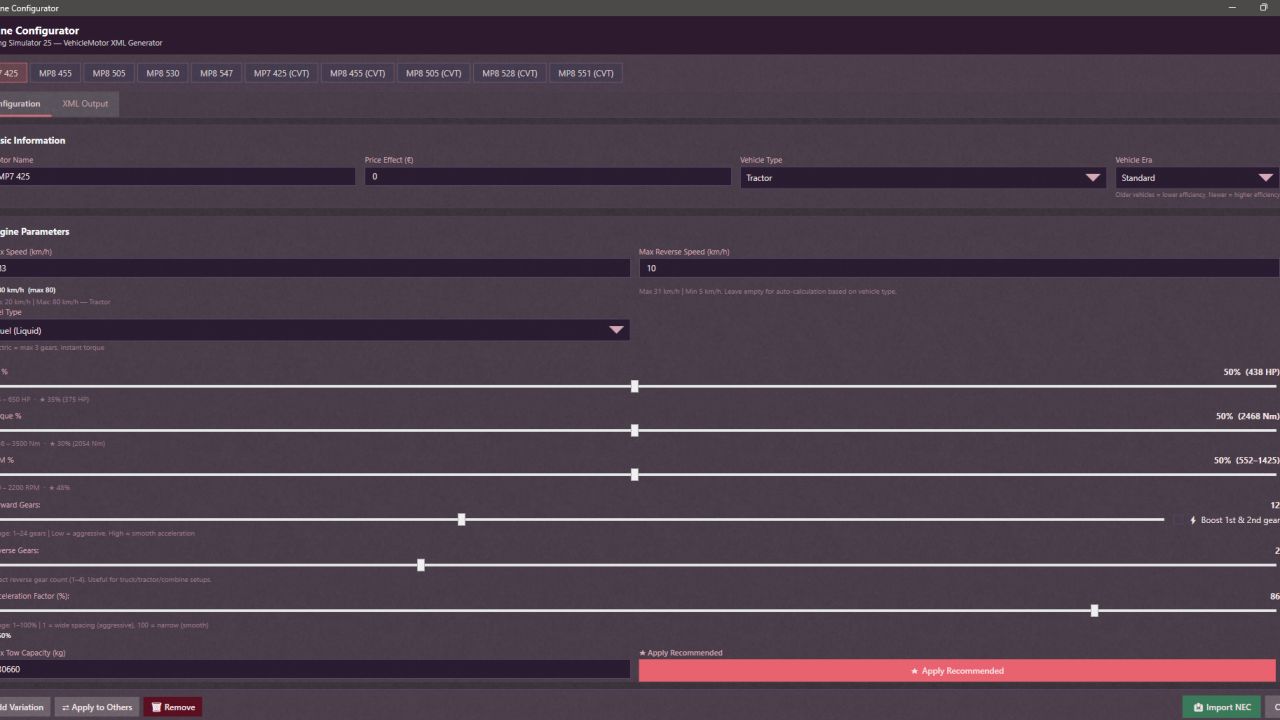Click the RPM percent slider handle
1280x720 pixels.
coord(635,475)
